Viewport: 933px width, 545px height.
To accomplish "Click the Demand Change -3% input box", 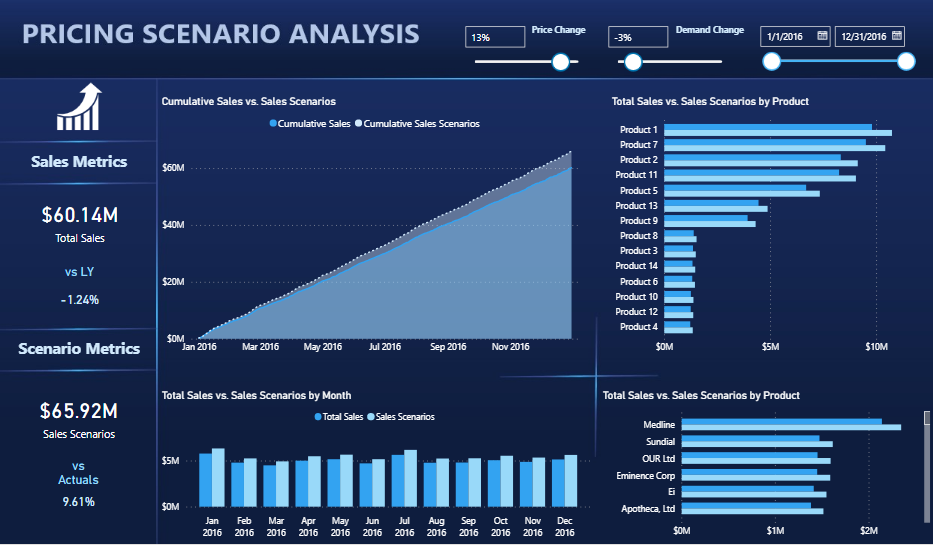I will tap(637, 37).
